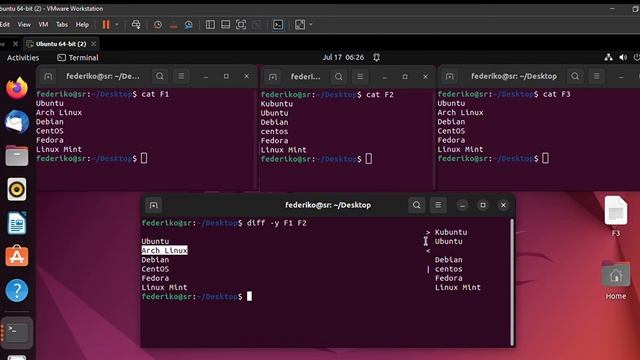Click 'CentOS' in cat F3 terminal
The image size is (640, 360).
[451, 131]
